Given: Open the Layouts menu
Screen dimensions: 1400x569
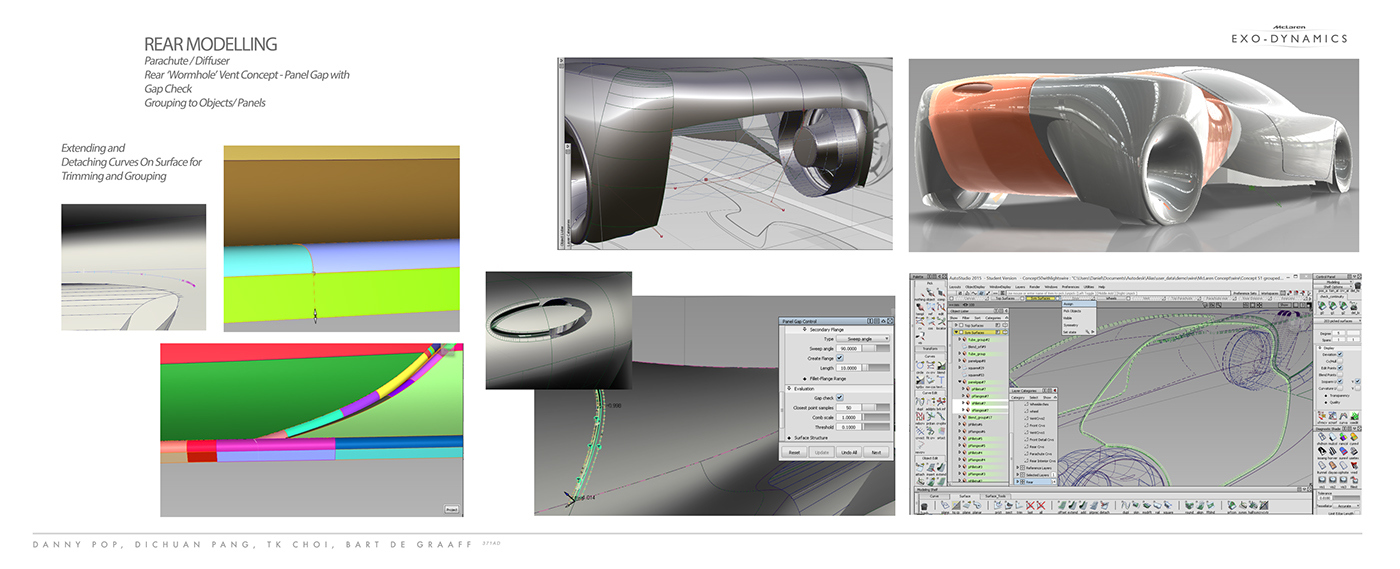Looking at the screenshot, I should coord(955,287).
